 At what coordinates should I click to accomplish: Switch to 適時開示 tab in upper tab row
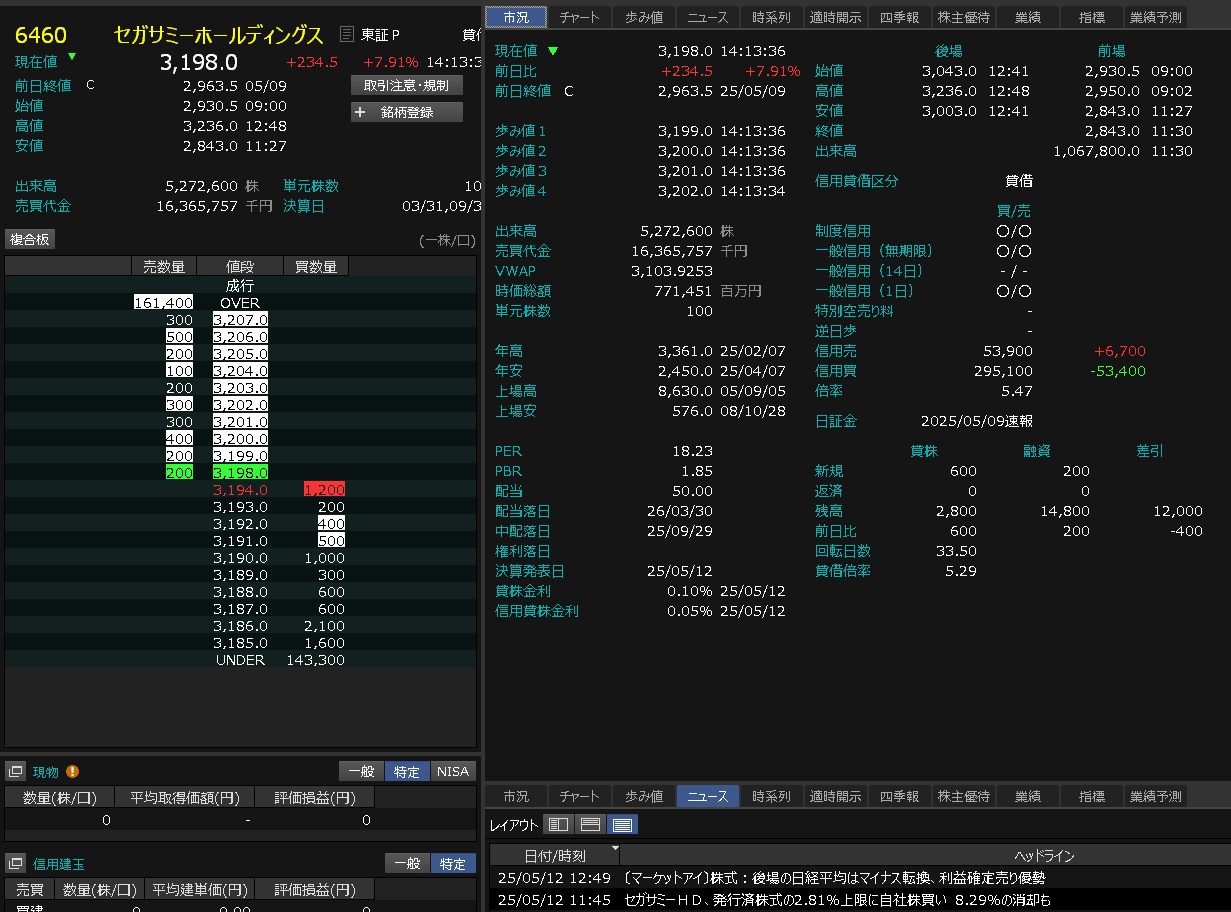coord(835,17)
